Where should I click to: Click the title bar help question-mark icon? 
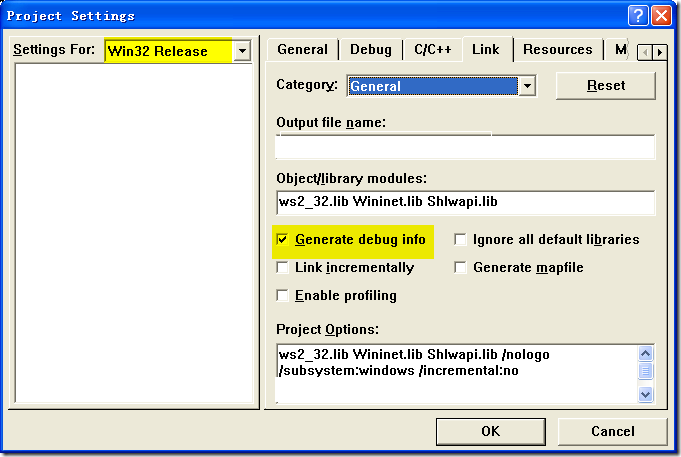(x=638, y=16)
